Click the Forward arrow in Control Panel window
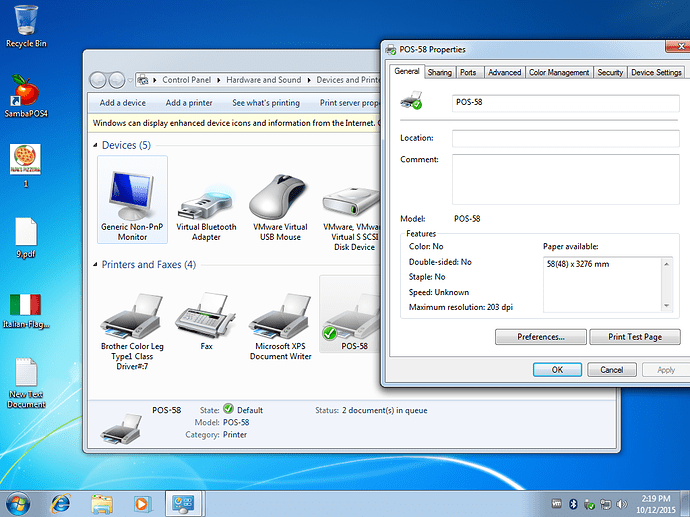The image size is (690, 517). 117,80
